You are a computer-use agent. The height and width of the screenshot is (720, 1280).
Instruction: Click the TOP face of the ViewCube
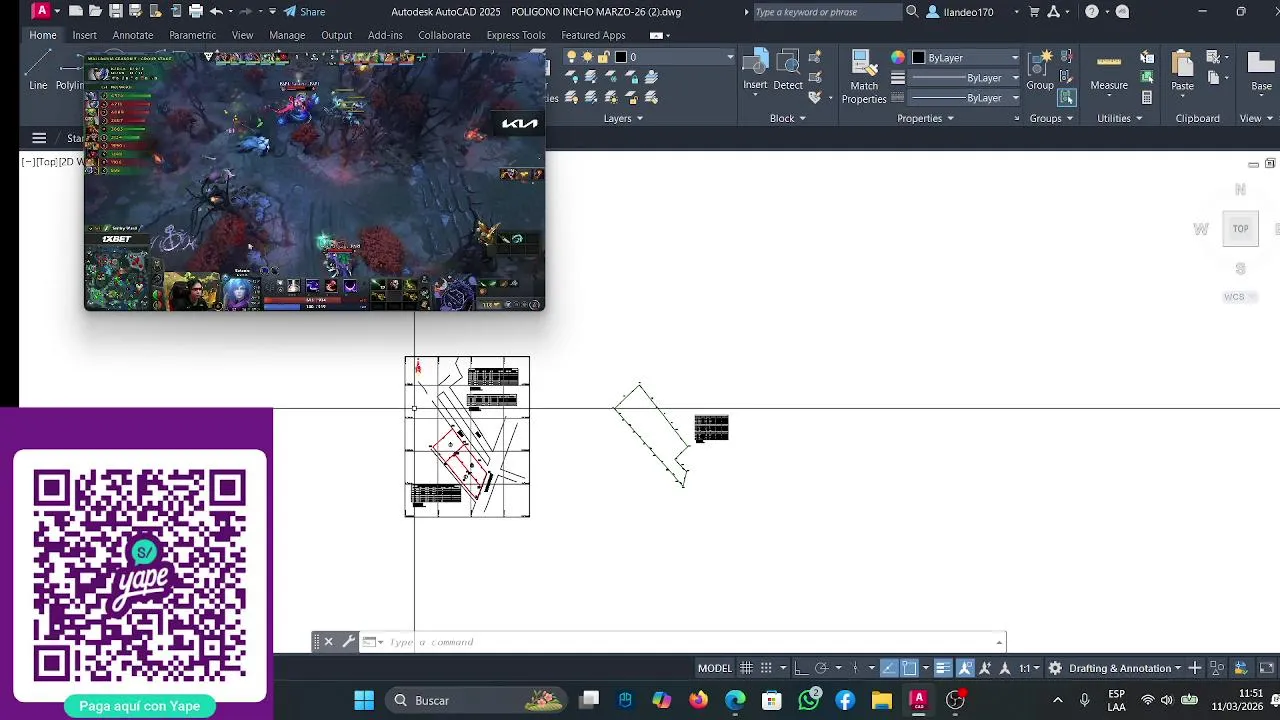point(1240,229)
